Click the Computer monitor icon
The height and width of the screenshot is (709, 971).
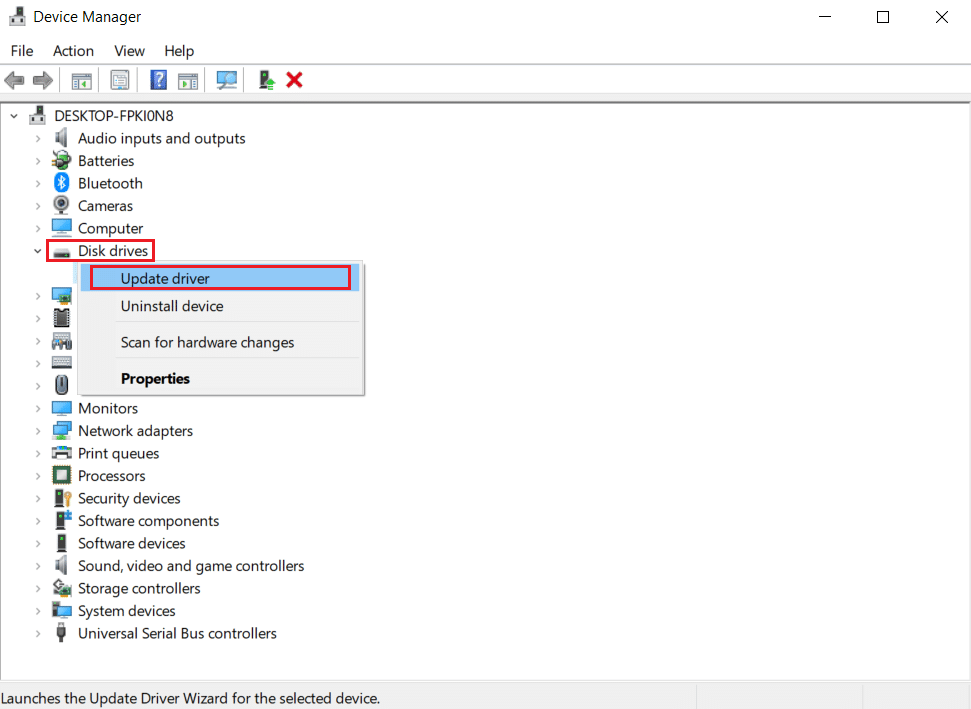[61, 228]
